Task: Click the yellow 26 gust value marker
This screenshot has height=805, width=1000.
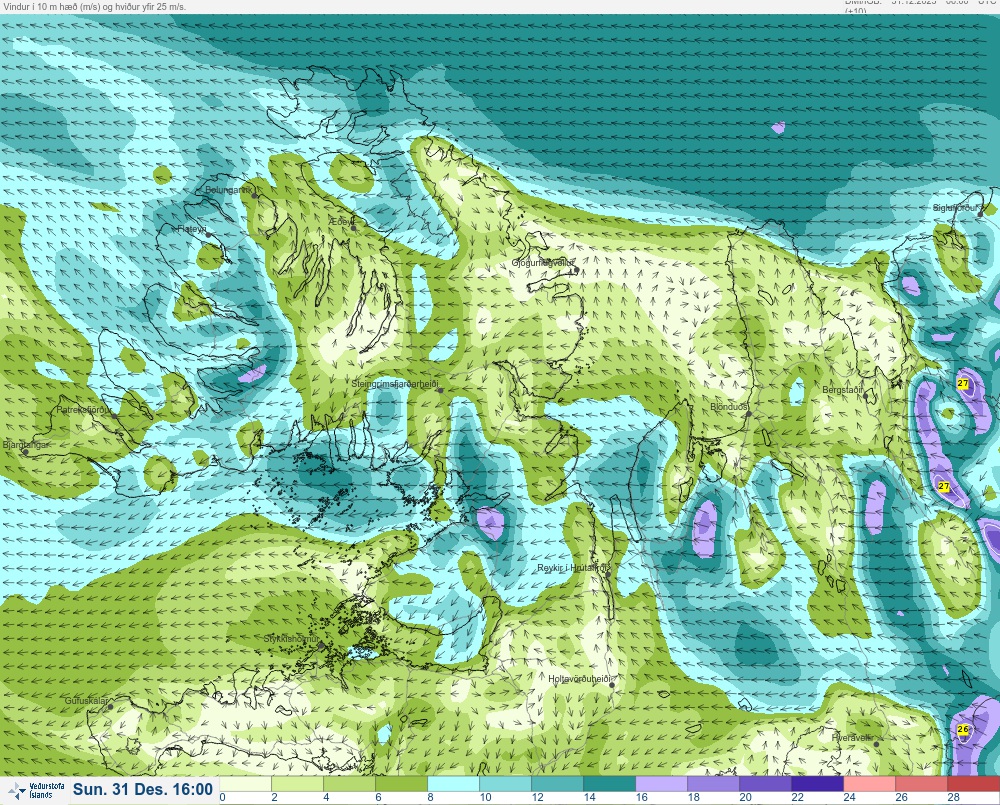Action: click(963, 729)
